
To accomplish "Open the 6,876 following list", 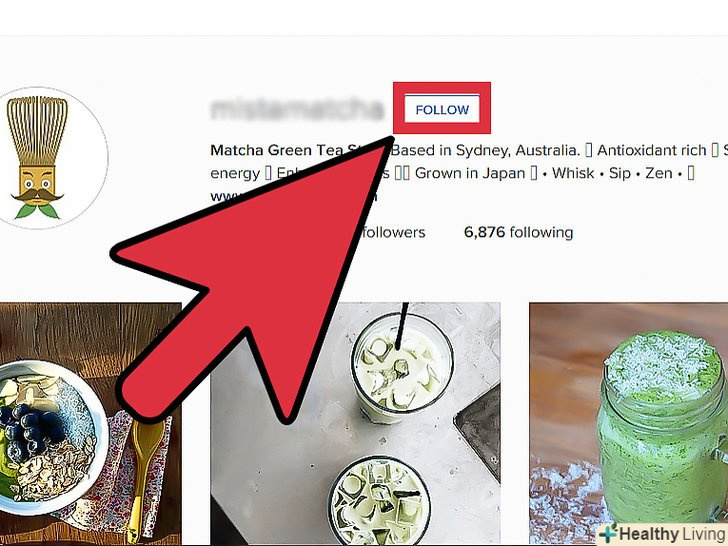I will click(x=518, y=232).
